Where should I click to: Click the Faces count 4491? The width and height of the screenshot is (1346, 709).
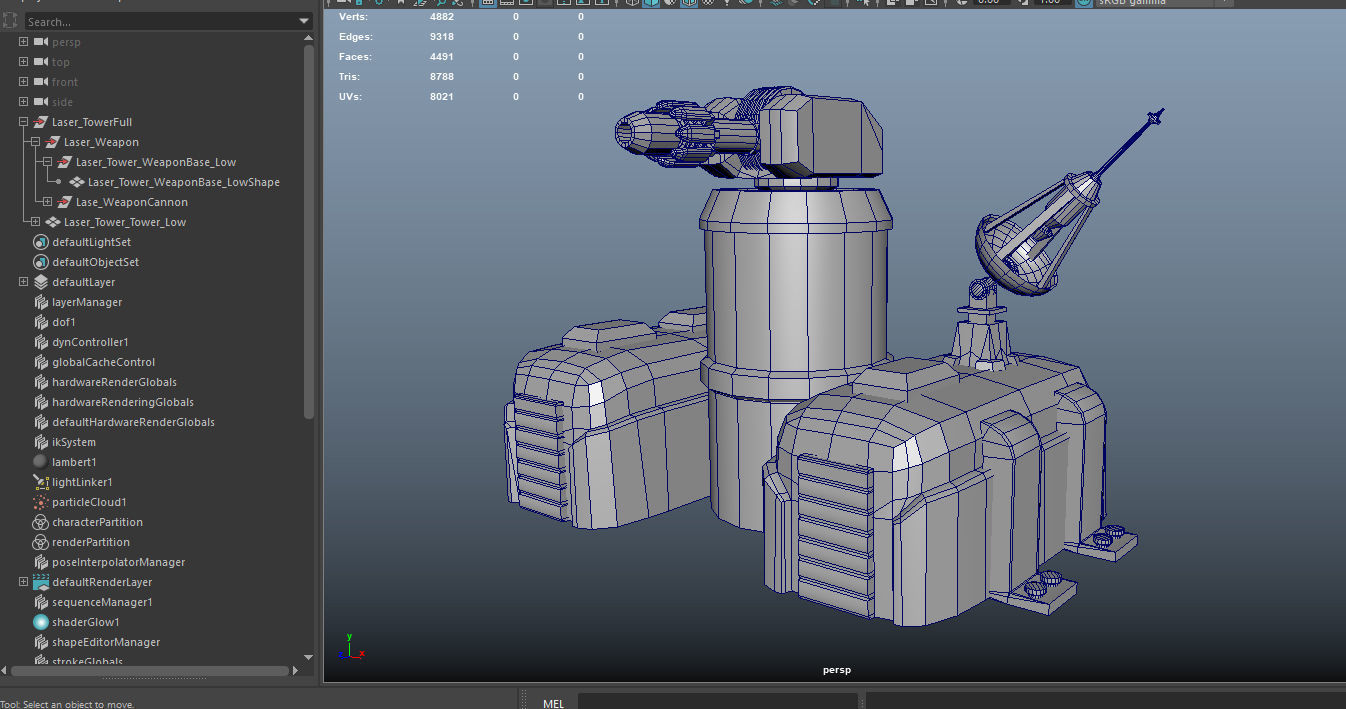point(442,57)
